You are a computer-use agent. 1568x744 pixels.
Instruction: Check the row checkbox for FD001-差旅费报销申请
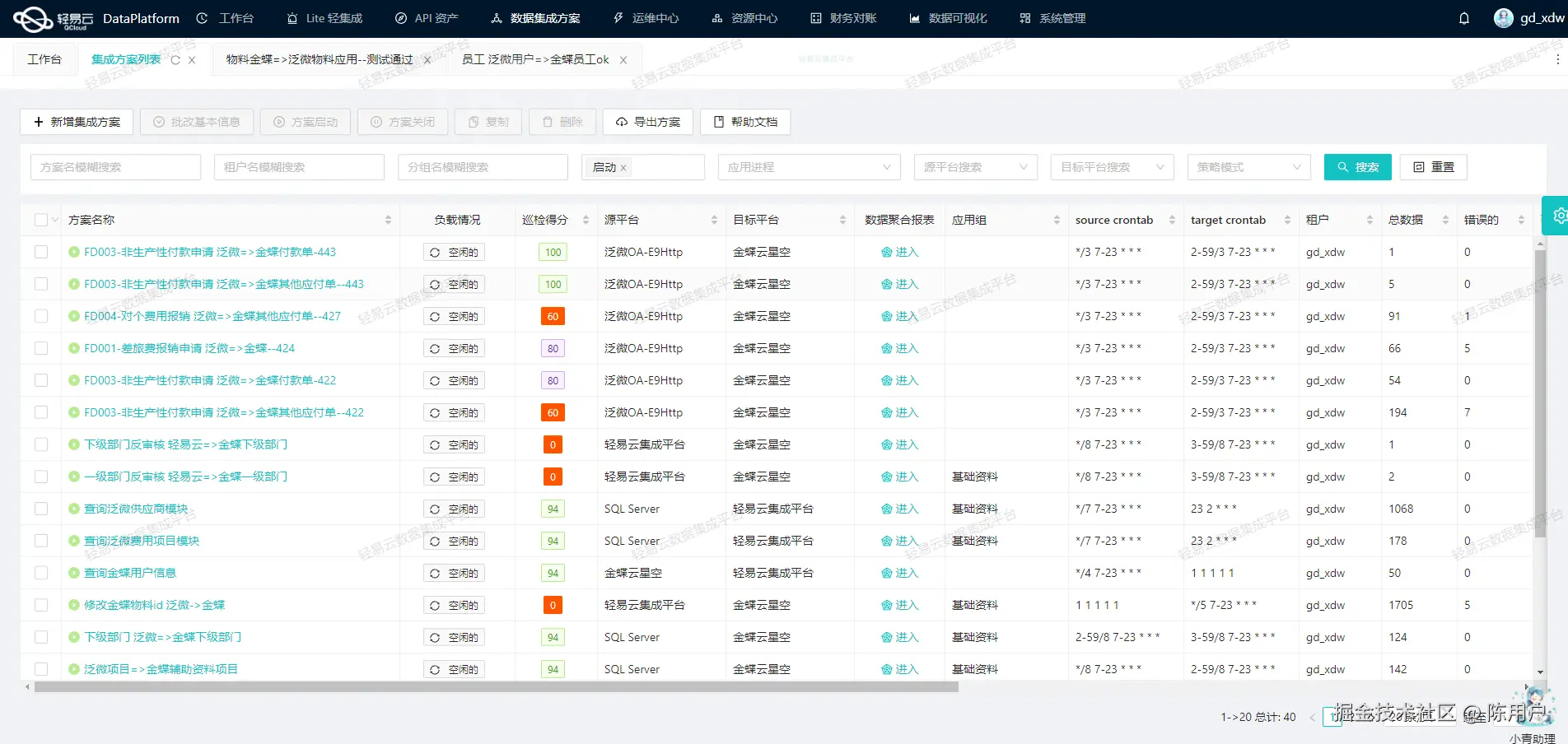(41, 348)
